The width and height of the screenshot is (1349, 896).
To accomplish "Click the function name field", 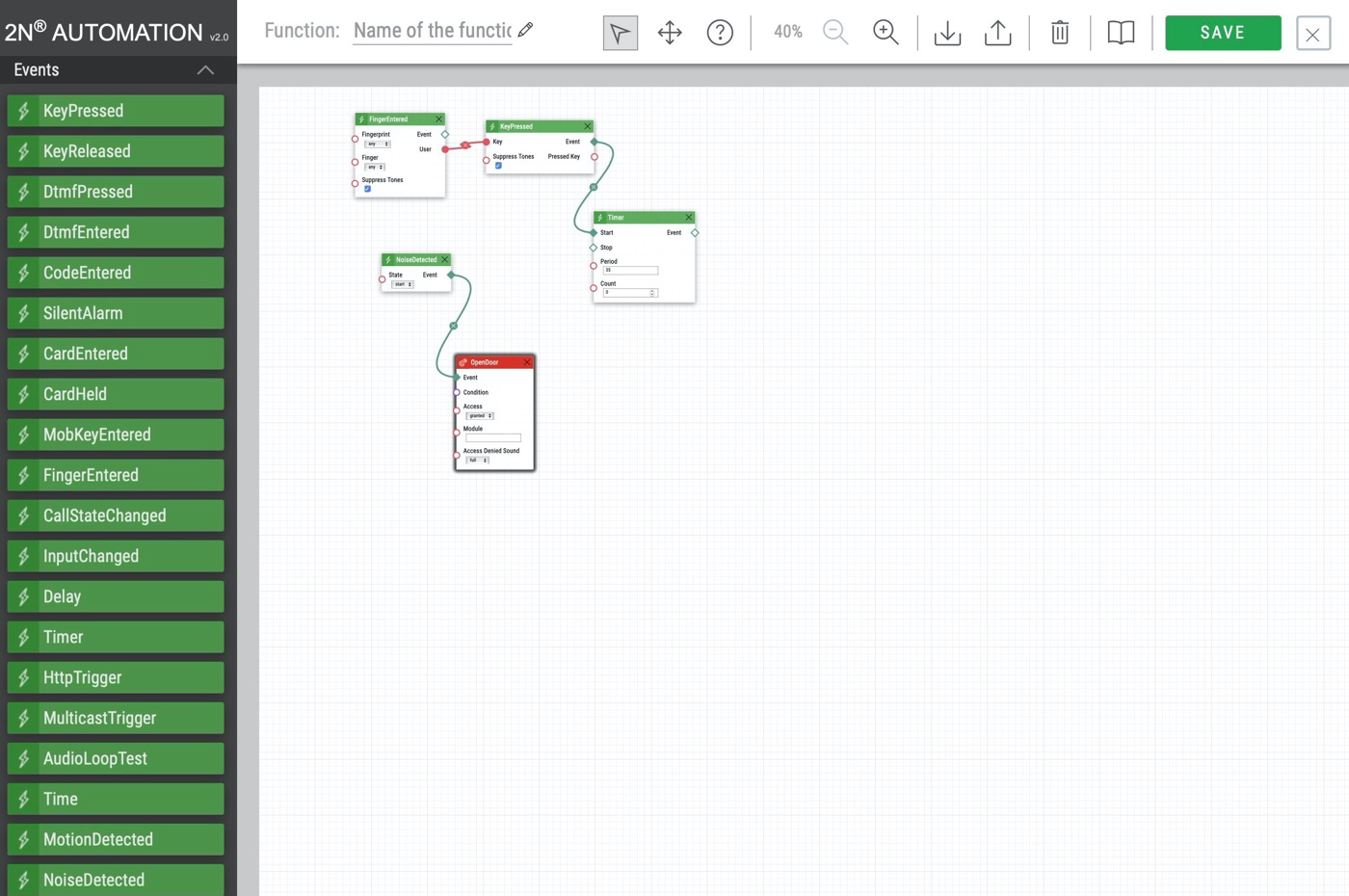I will click(433, 31).
